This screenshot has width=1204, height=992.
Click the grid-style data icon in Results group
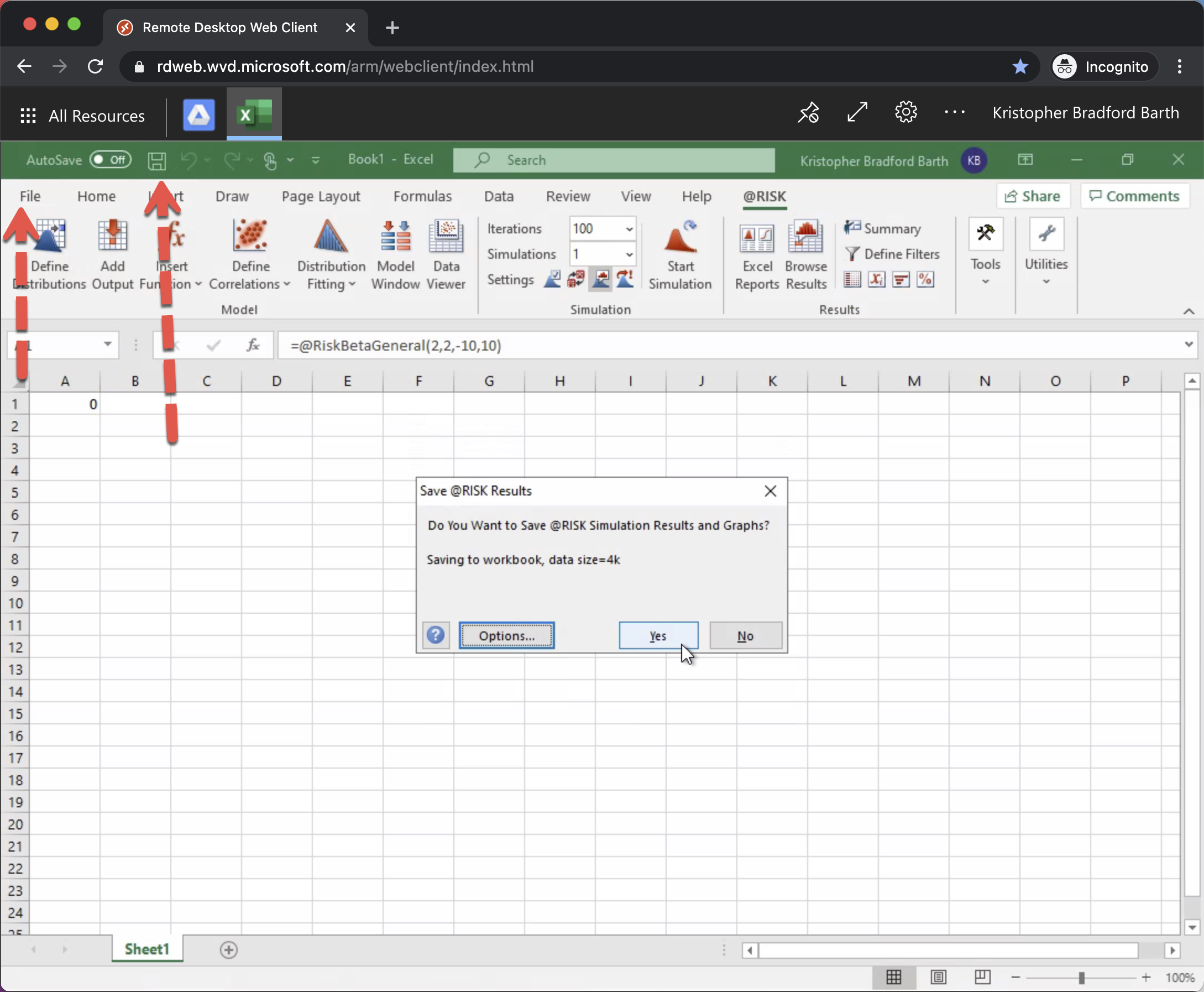click(x=852, y=279)
